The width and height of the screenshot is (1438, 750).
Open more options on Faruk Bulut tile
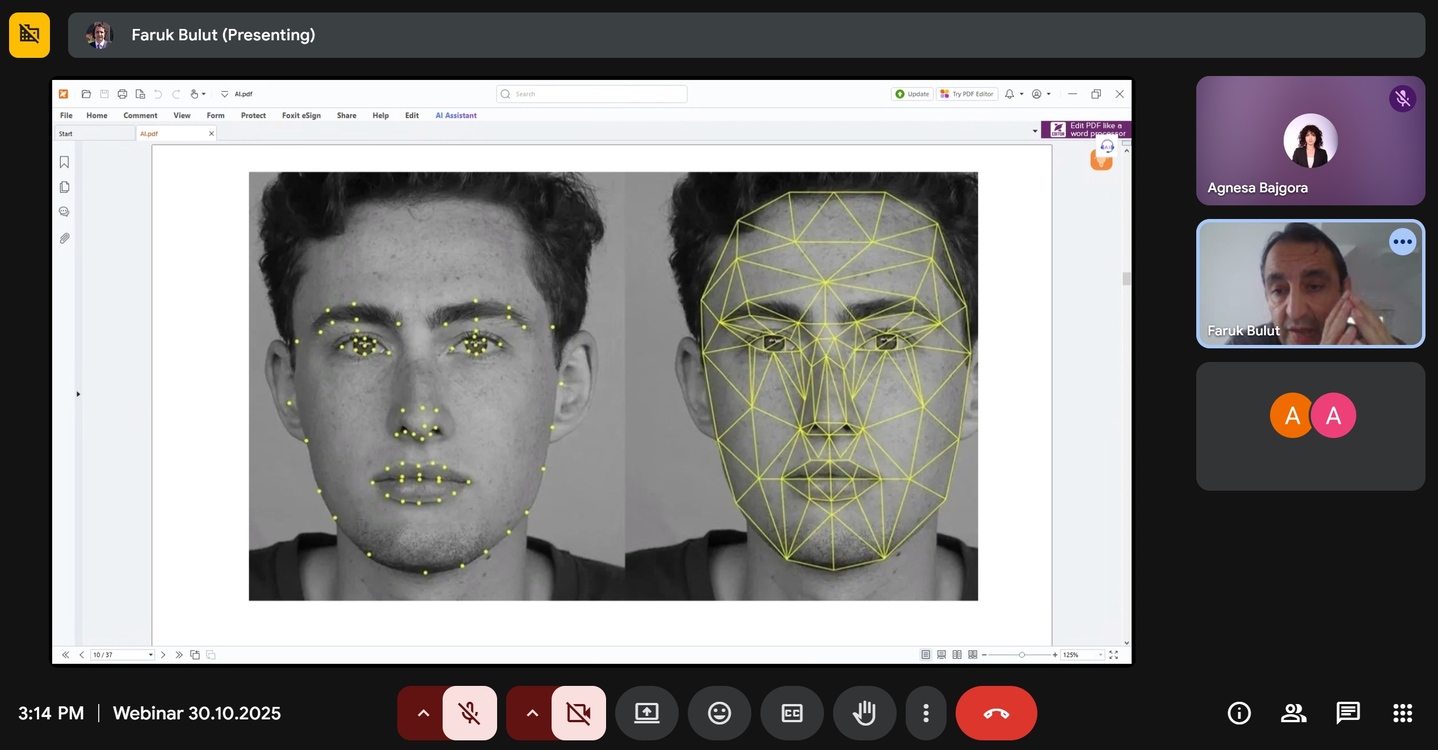[x=1402, y=242]
